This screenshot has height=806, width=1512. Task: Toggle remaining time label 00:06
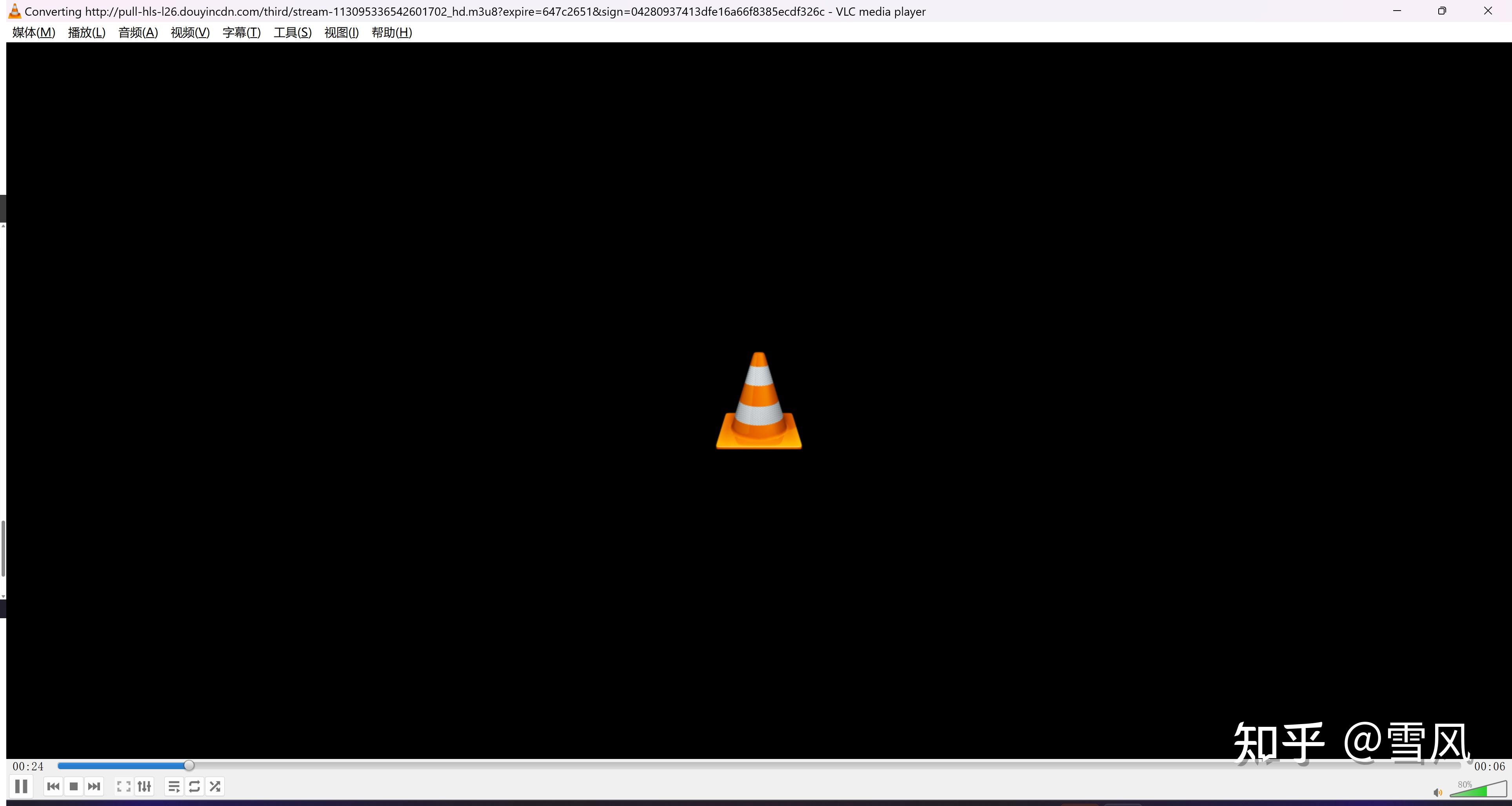click(1490, 766)
